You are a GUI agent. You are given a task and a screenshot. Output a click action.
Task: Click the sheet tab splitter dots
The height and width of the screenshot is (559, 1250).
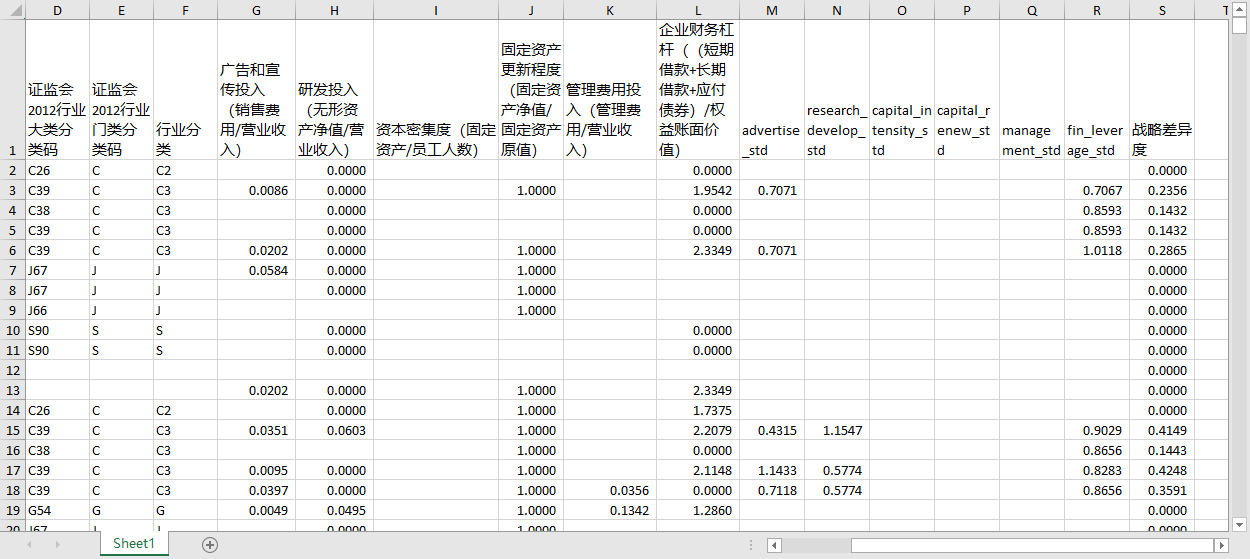[752, 545]
